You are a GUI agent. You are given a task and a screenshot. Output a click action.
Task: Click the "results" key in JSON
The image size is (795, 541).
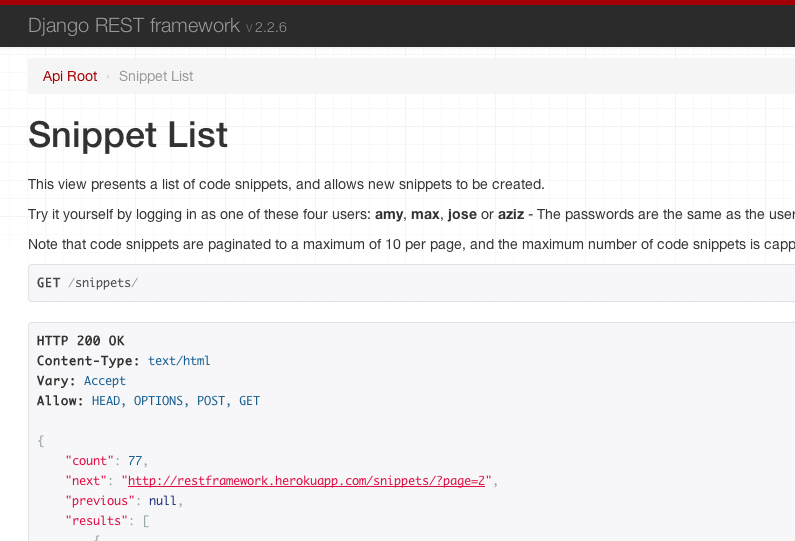pos(97,521)
